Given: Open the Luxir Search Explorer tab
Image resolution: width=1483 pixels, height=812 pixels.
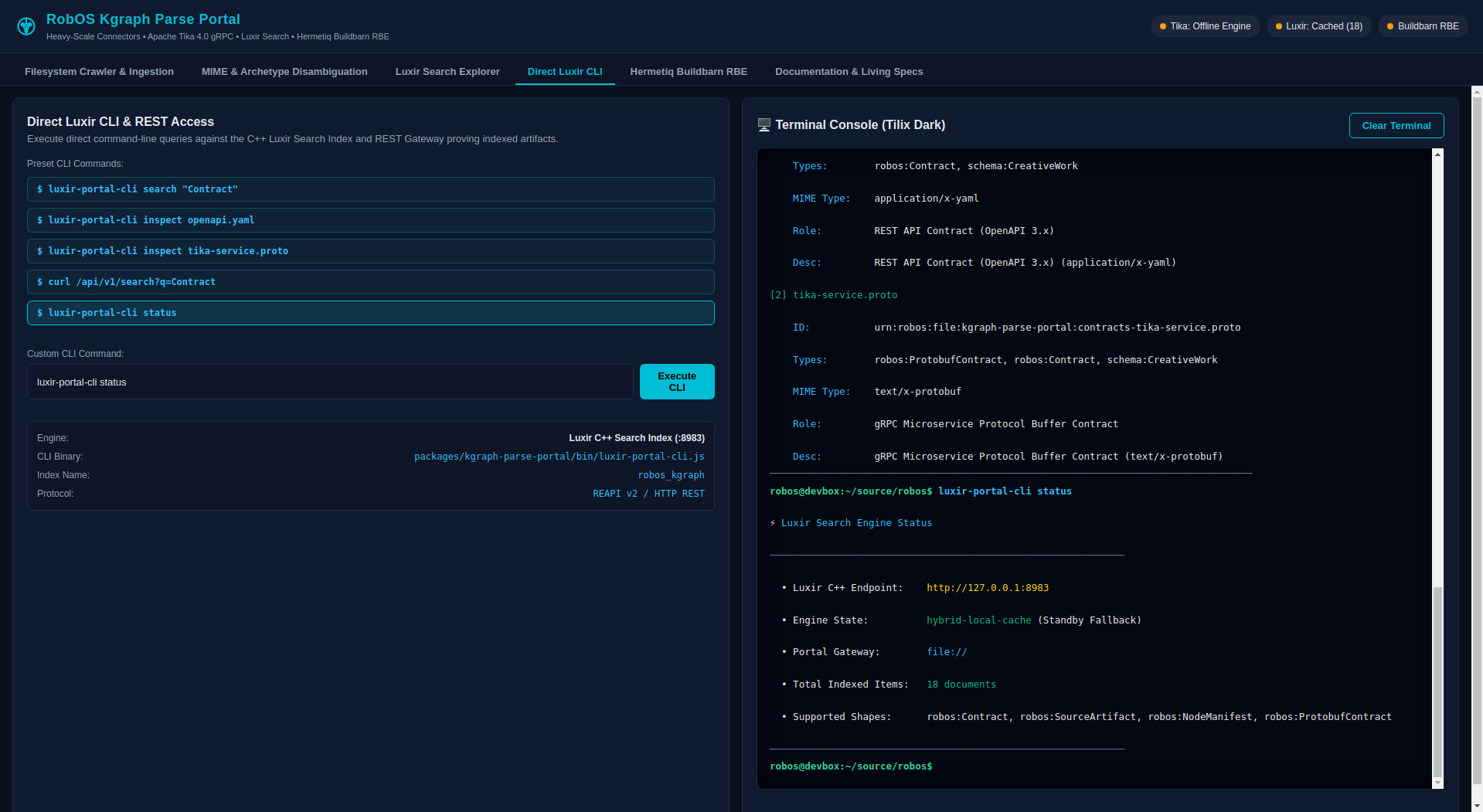Looking at the screenshot, I should (447, 72).
